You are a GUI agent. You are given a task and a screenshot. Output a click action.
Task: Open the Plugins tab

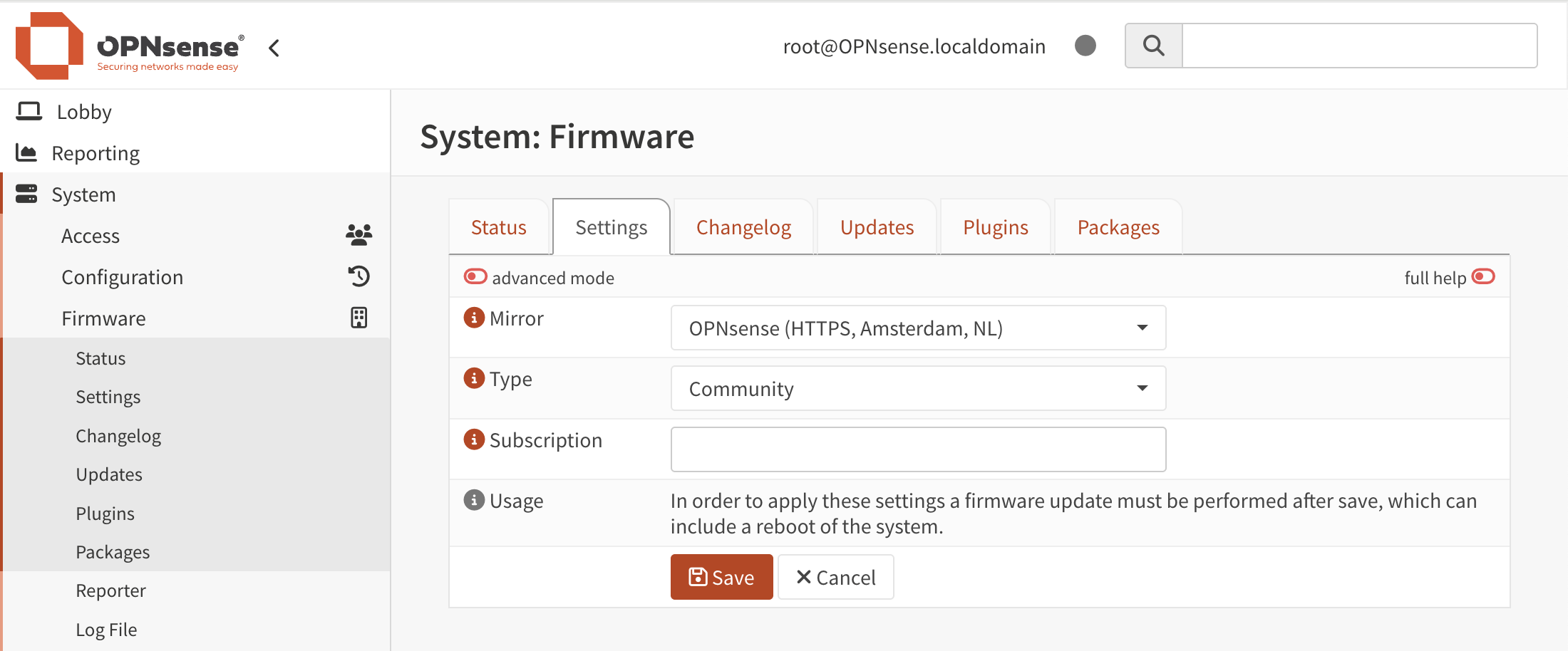(x=995, y=227)
